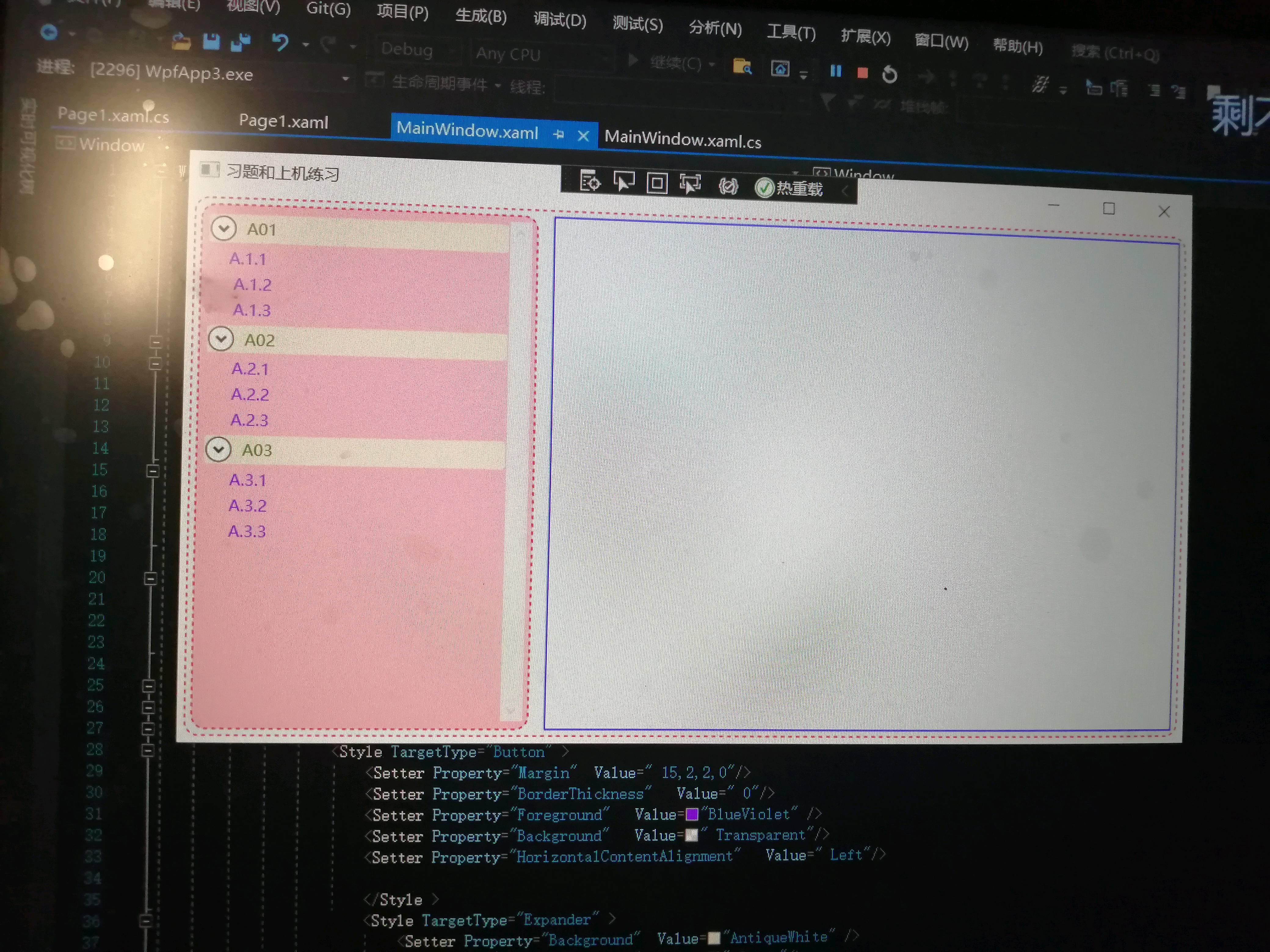Collapse the A03 expander
The width and height of the screenshot is (1270, 952).
tap(218, 449)
